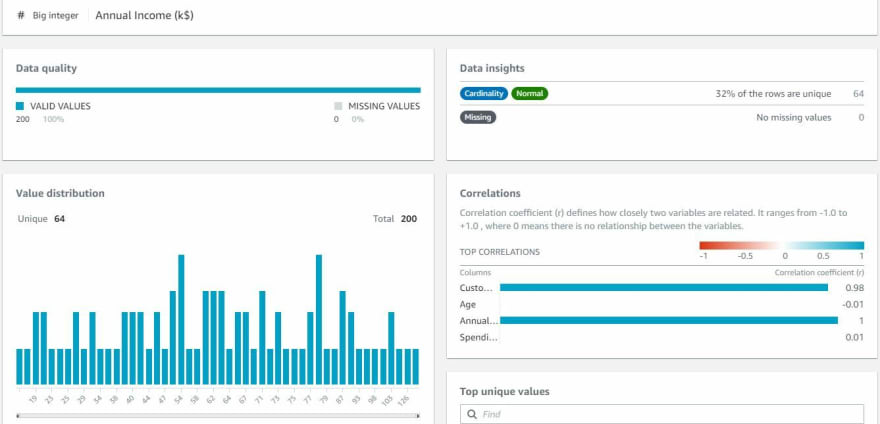The width and height of the screenshot is (880, 424).
Task: Click the VALID VALUES label text
Action: [60, 106]
